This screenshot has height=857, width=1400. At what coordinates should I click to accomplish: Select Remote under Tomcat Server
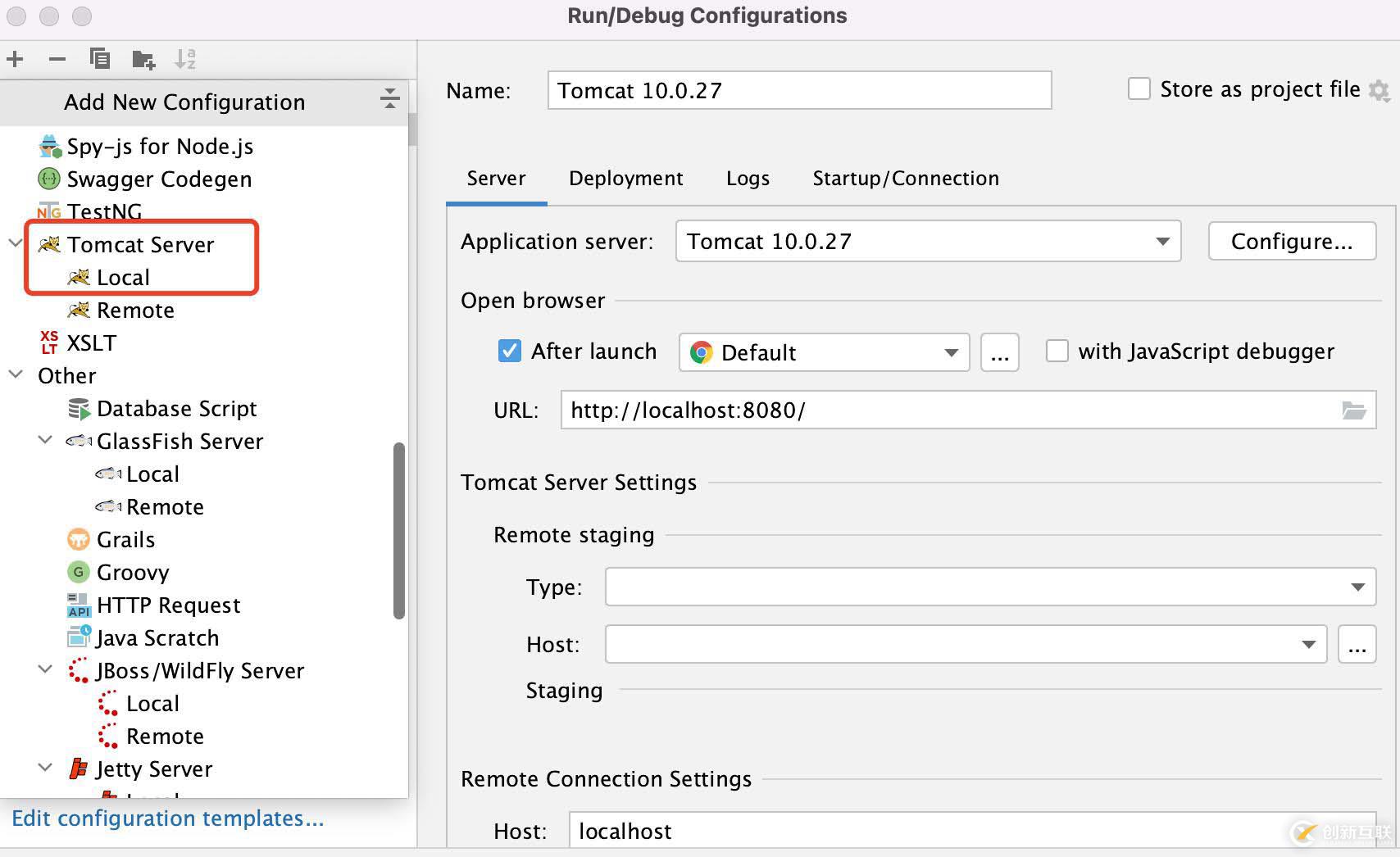(135, 310)
